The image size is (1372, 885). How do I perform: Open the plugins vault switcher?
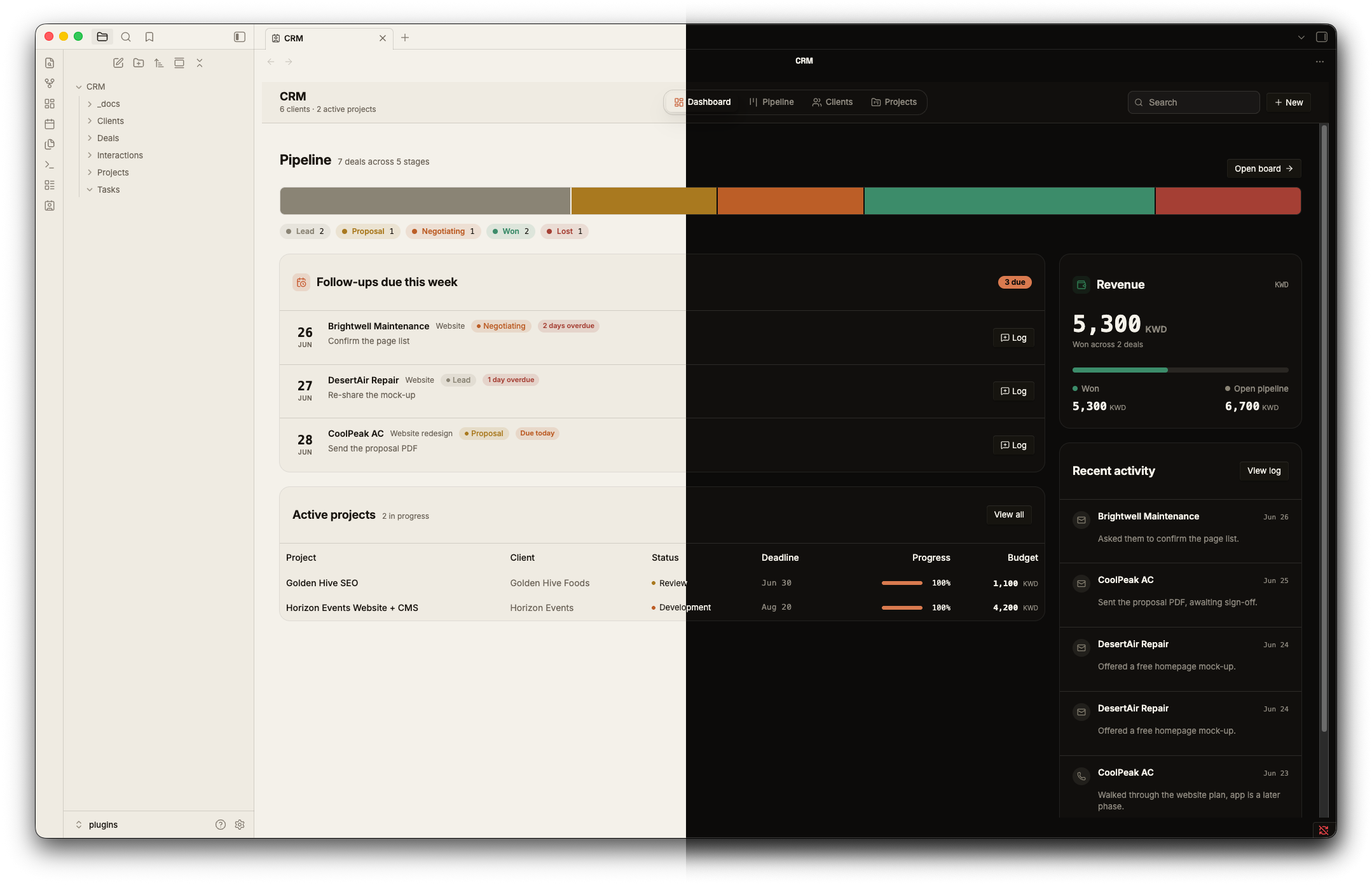click(97, 825)
